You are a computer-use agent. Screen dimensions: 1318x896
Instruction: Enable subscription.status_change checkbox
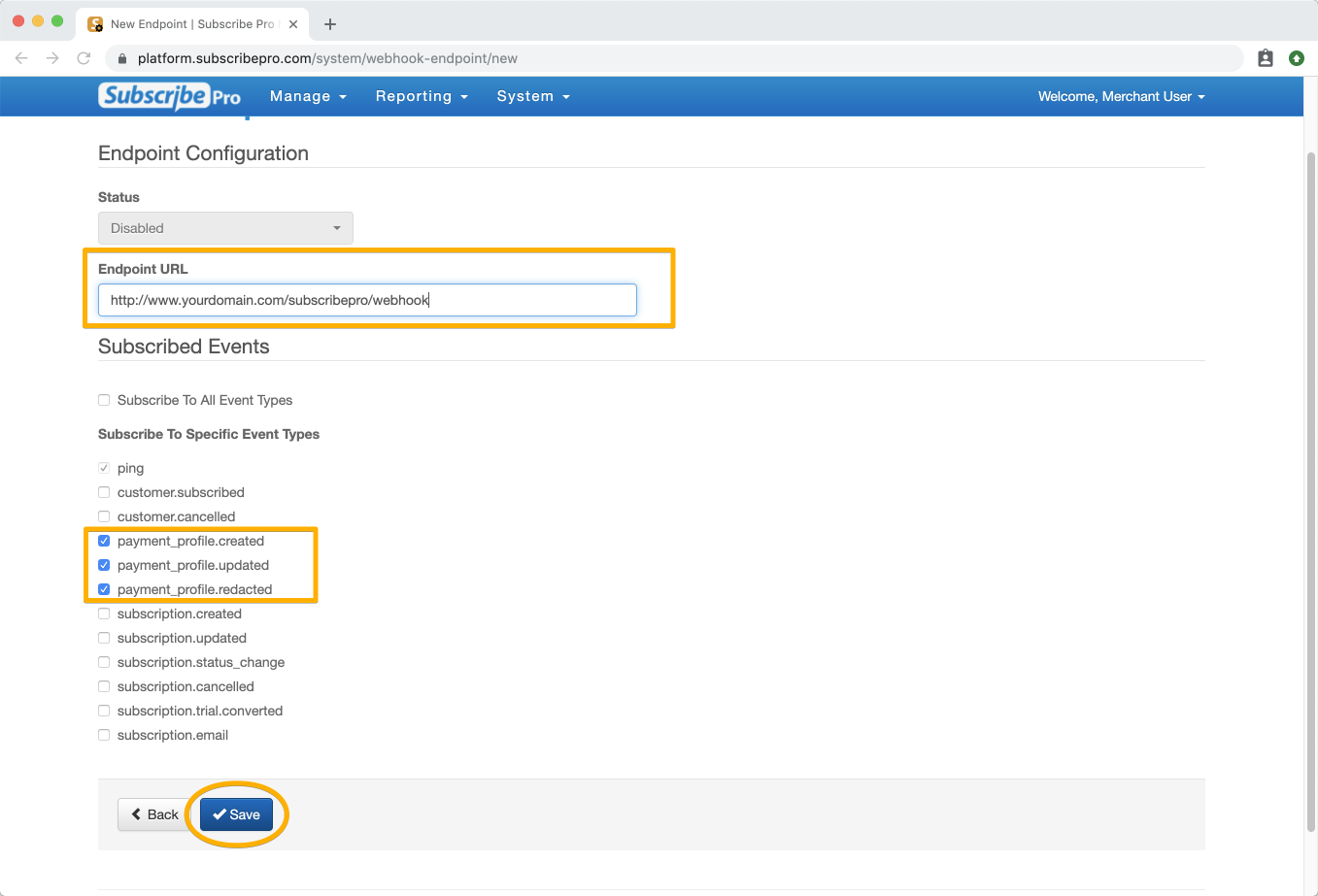click(104, 662)
